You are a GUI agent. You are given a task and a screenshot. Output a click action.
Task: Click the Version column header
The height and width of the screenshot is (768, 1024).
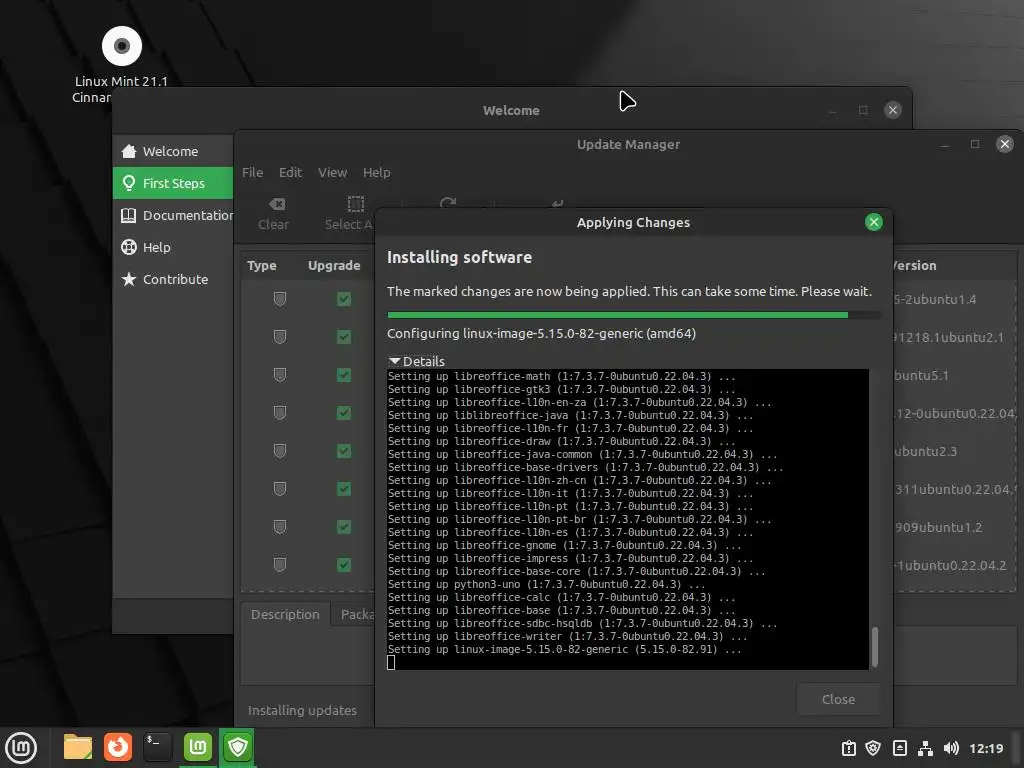914,266
